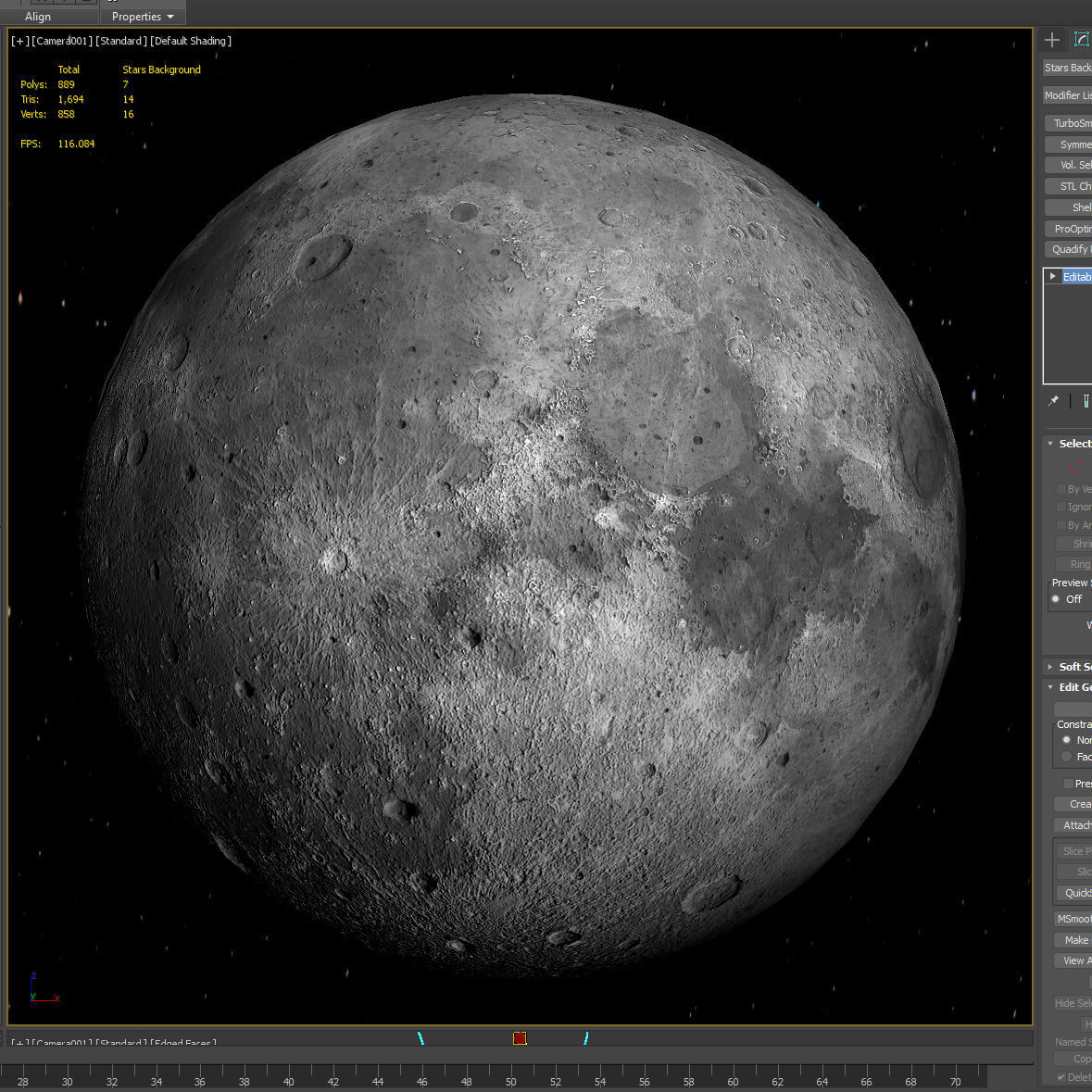The image size is (1092, 1092).
Task: Check the Preserve UVs option
Action: (1069, 783)
